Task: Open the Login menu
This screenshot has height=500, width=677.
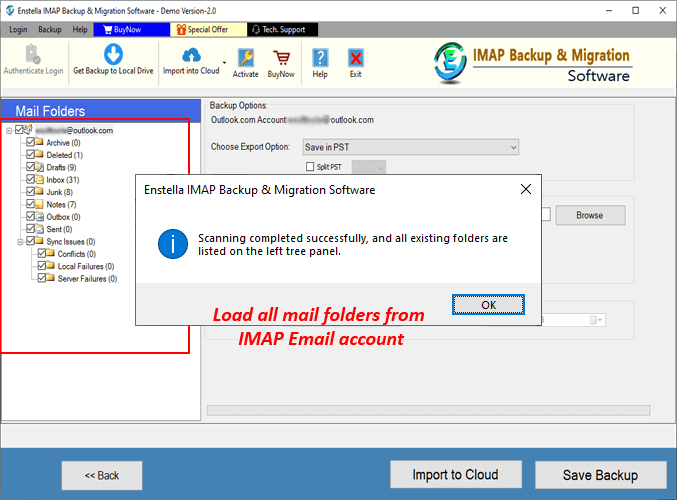Action: coord(18,29)
